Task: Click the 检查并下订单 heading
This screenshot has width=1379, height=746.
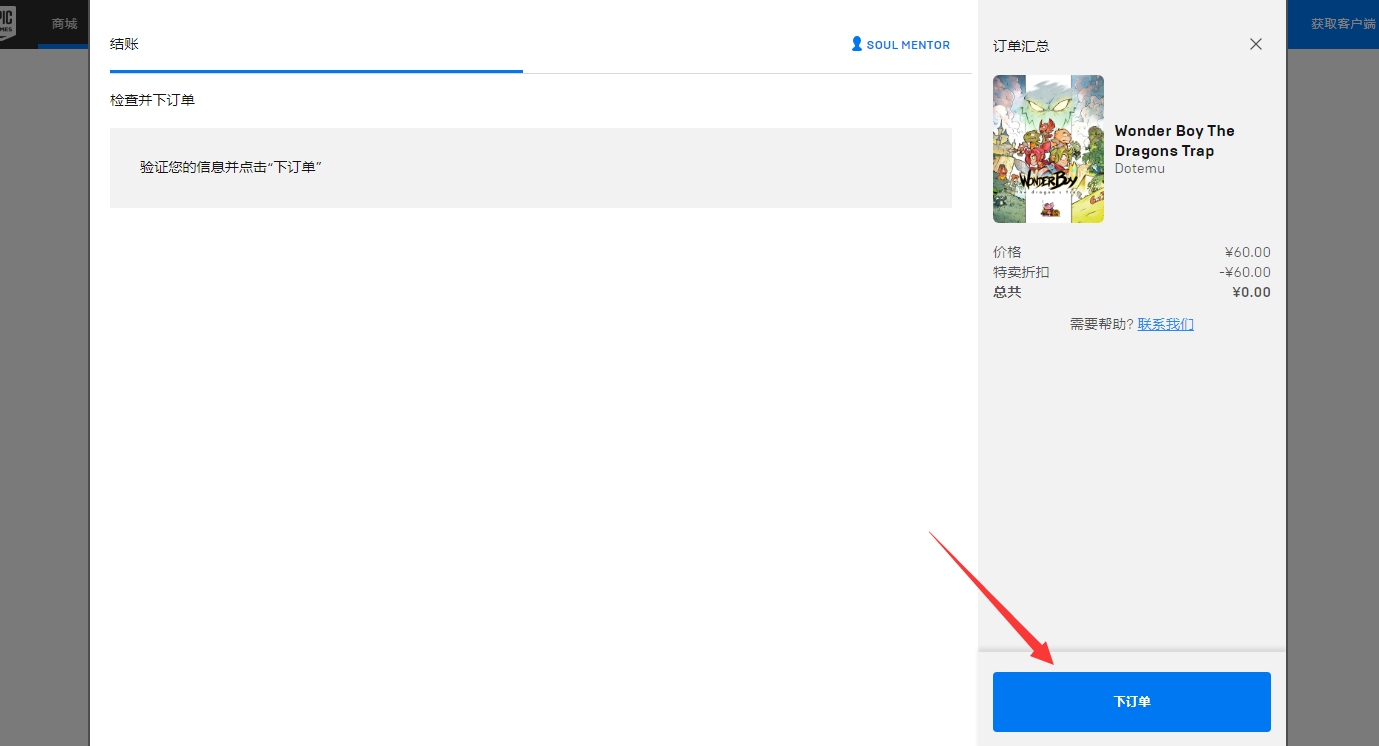Action: pyautogui.click(x=152, y=100)
